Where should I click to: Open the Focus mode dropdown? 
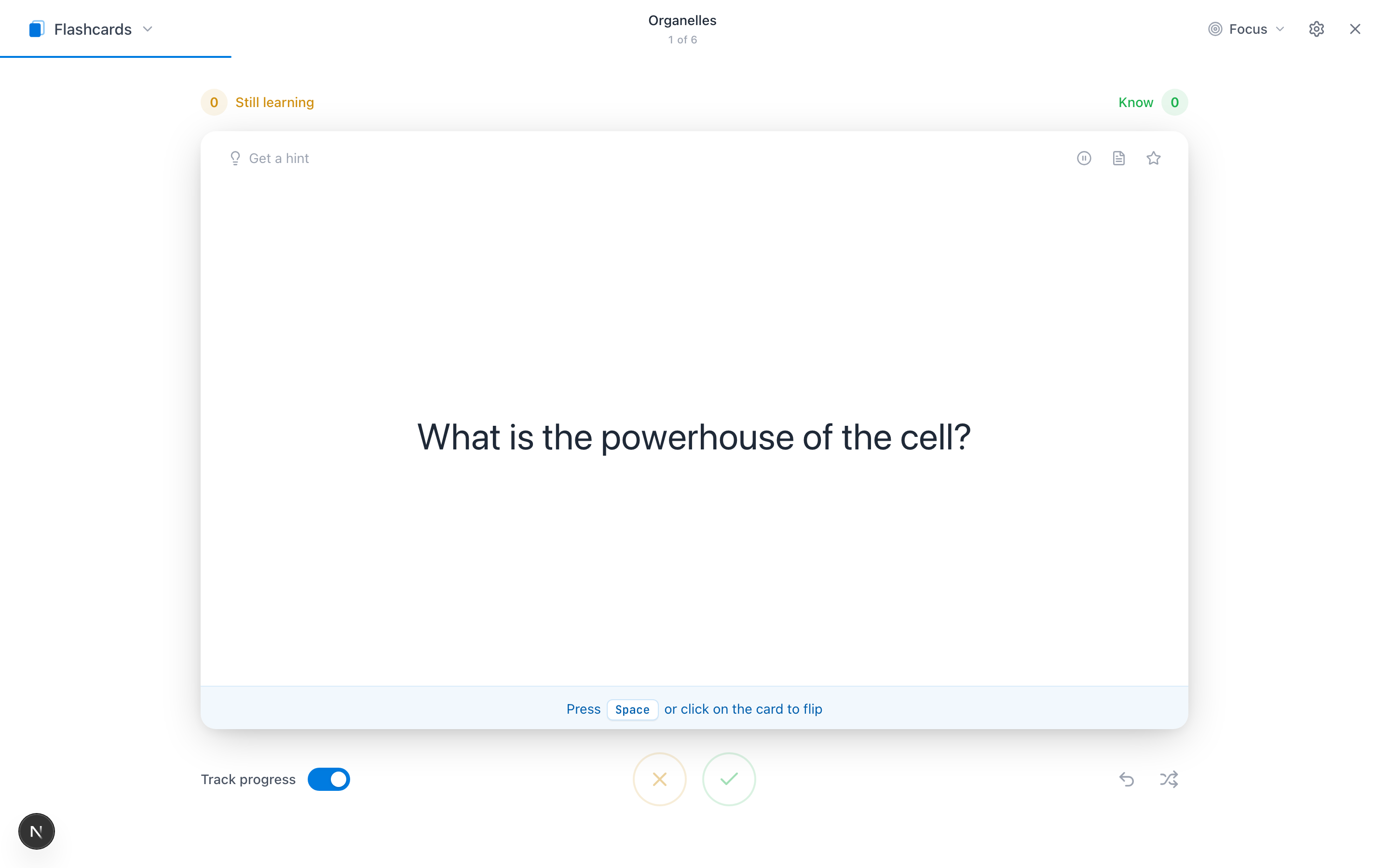pyautogui.click(x=1246, y=29)
